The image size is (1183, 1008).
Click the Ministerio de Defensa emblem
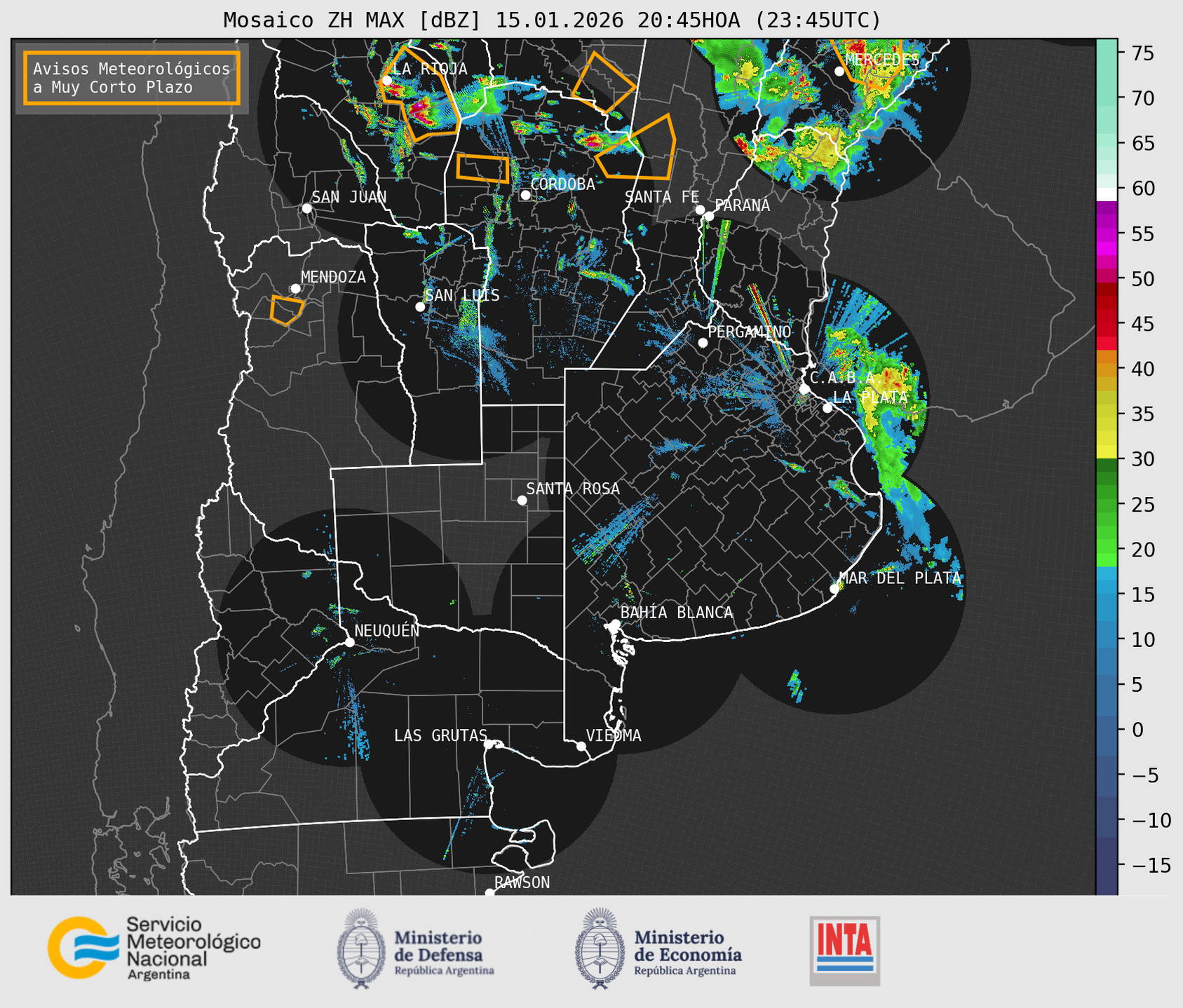coord(361,948)
